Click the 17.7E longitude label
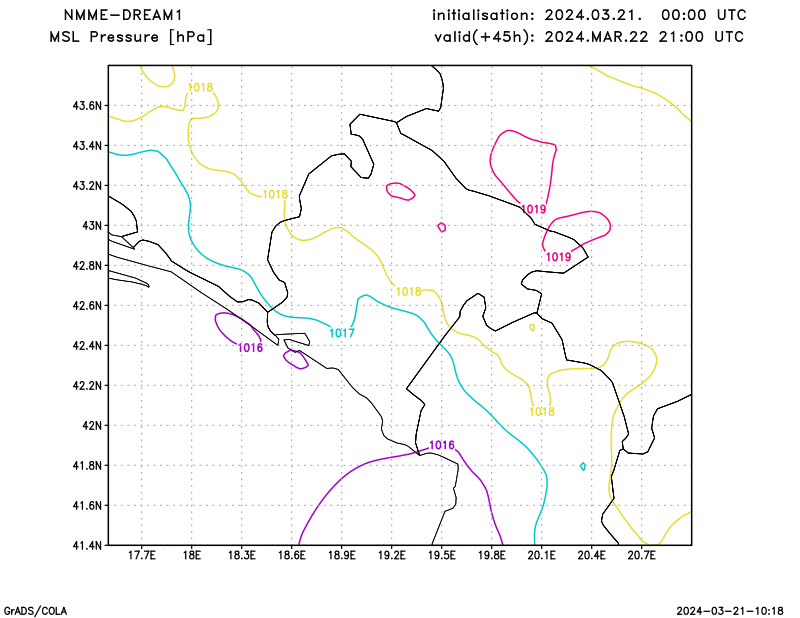Viewport: 800px width, 618px height. tap(142, 555)
